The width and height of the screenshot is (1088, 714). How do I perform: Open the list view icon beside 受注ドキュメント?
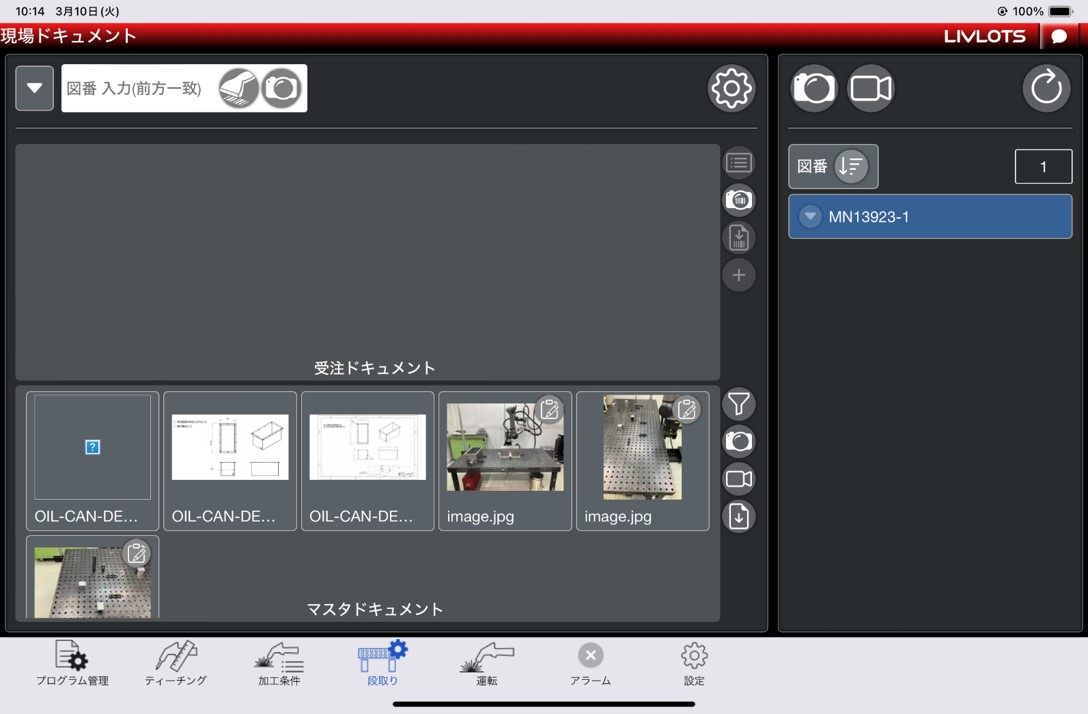click(x=739, y=162)
